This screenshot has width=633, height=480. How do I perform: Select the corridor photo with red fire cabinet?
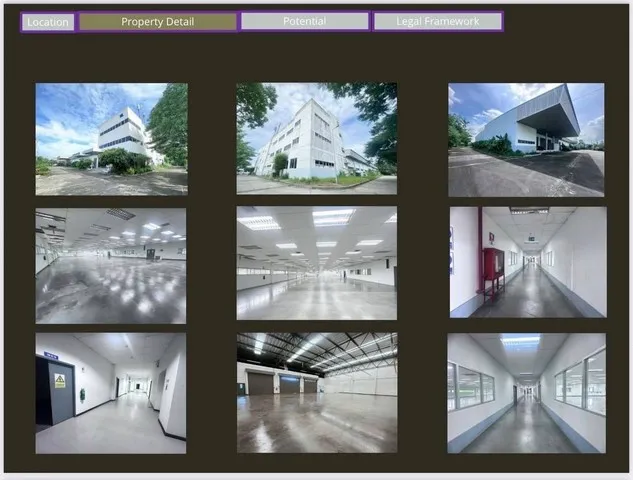coord(527,262)
